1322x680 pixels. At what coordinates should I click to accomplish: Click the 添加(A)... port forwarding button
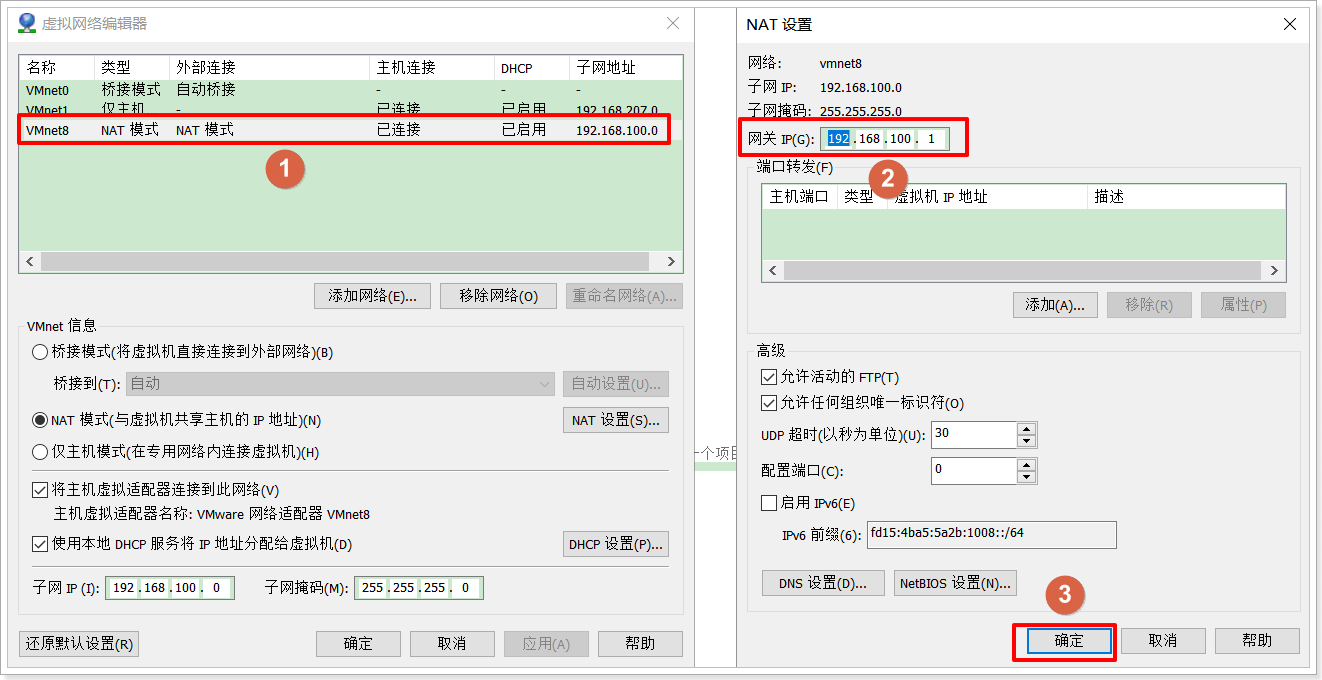click(x=1055, y=305)
